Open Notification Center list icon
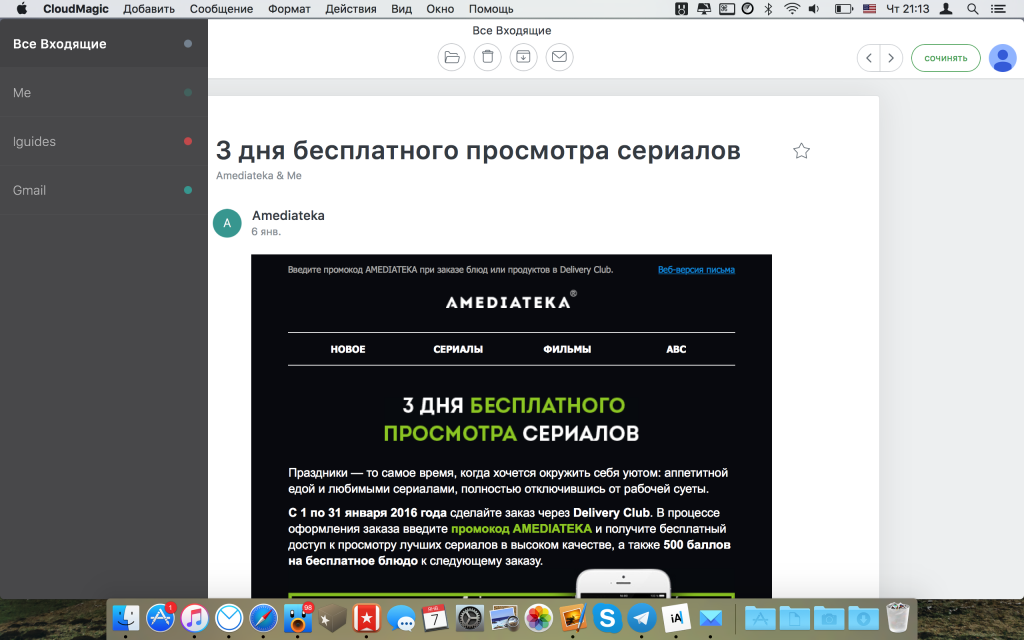Image resolution: width=1024 pixels, height=640 pixels. (998, 9)
